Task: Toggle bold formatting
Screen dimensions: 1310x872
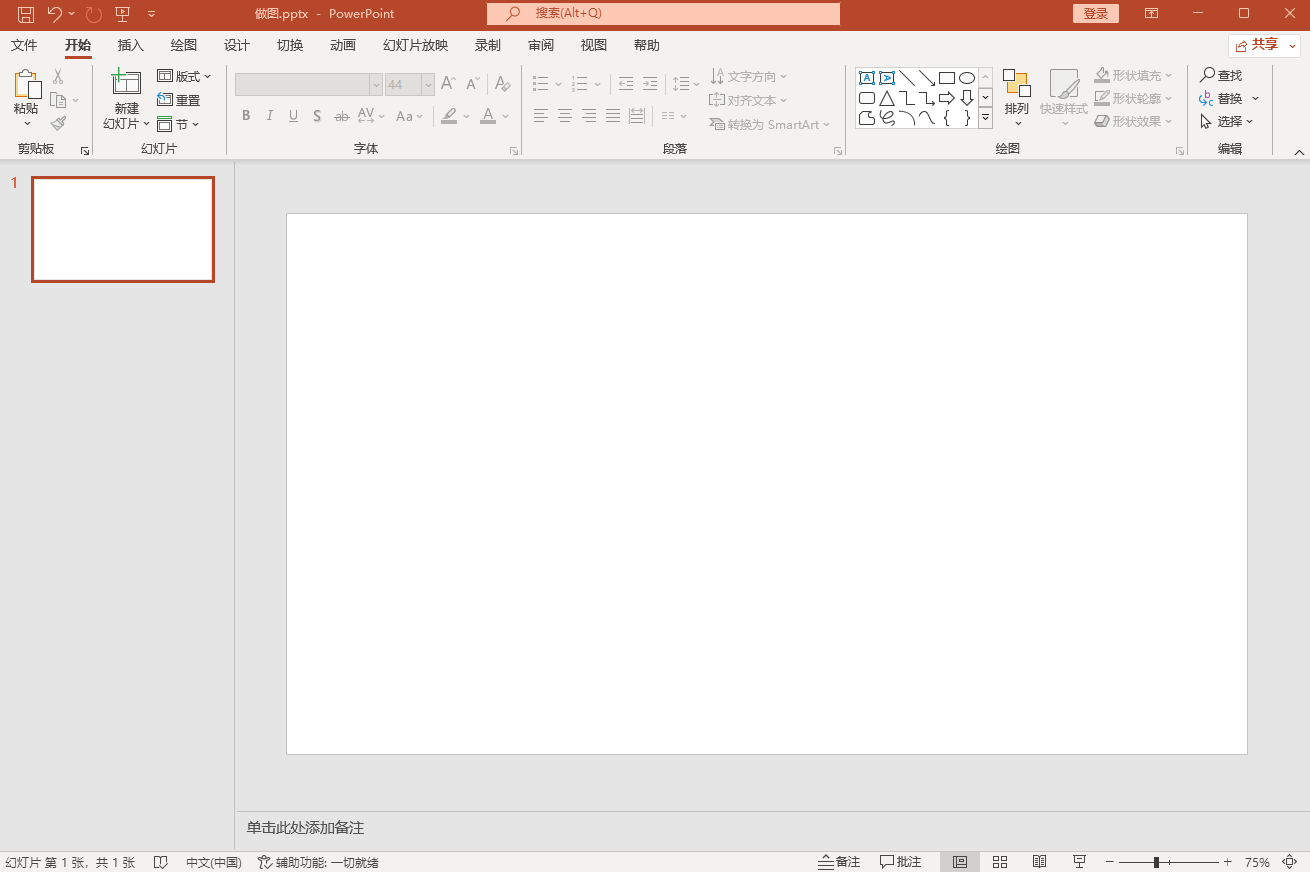Action: point(246,116)
